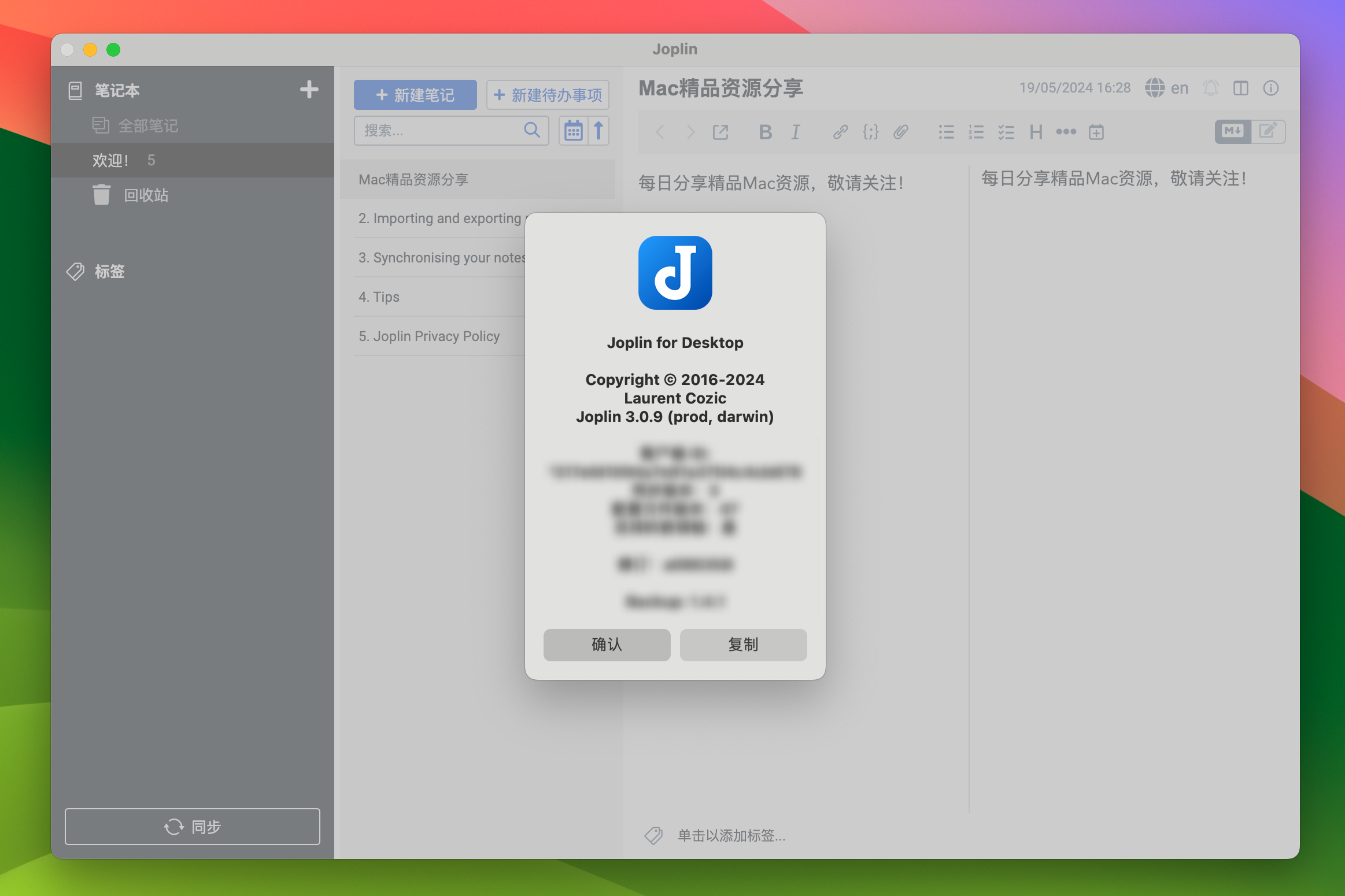Insert horizontal rule dots icon
Screen dimensions: 1345x896
[x=1066, y=132]
